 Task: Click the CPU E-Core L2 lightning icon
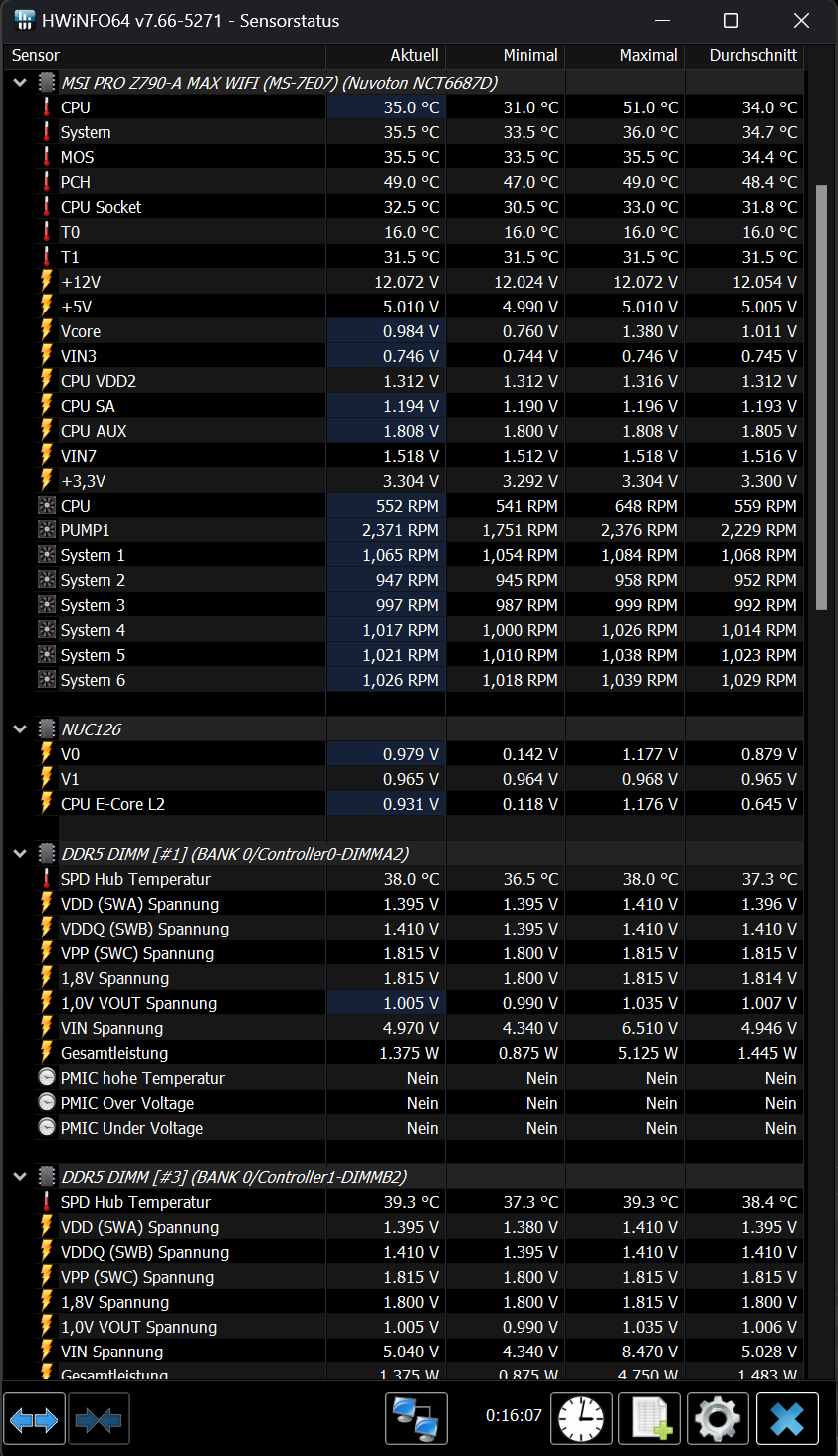click(47, 804)
